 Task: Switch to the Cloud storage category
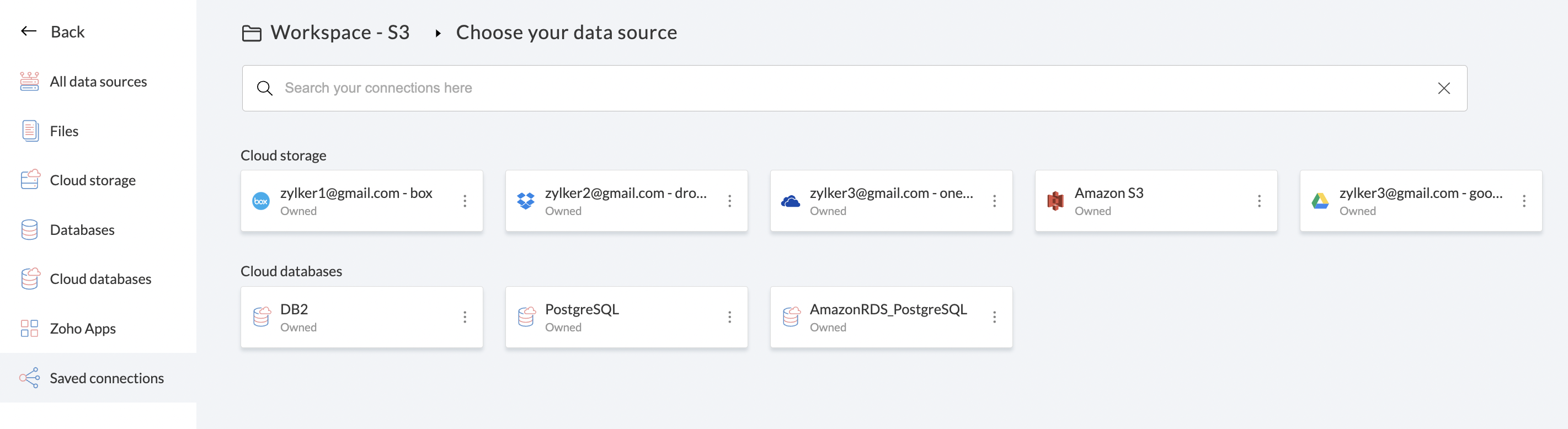pyautogui.click(x=93, y=180)
